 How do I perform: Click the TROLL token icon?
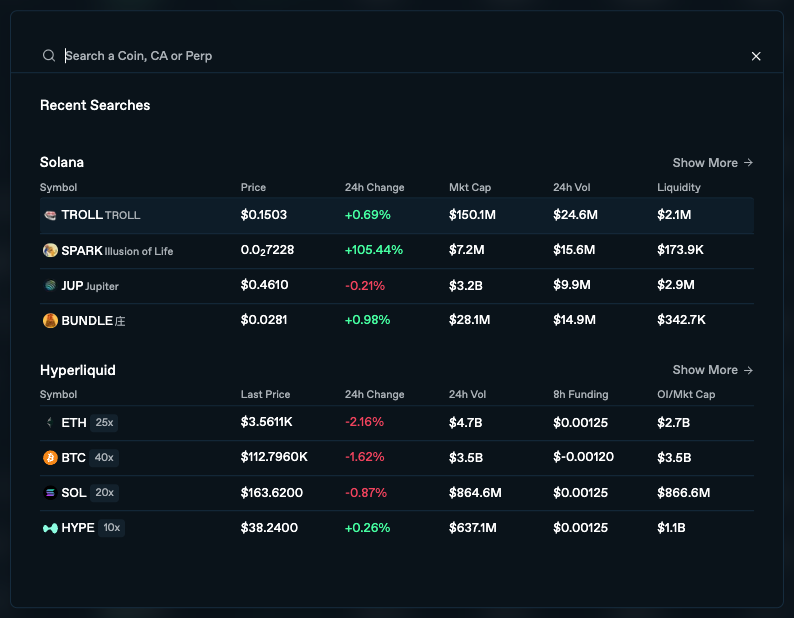(x=50, y=215)
